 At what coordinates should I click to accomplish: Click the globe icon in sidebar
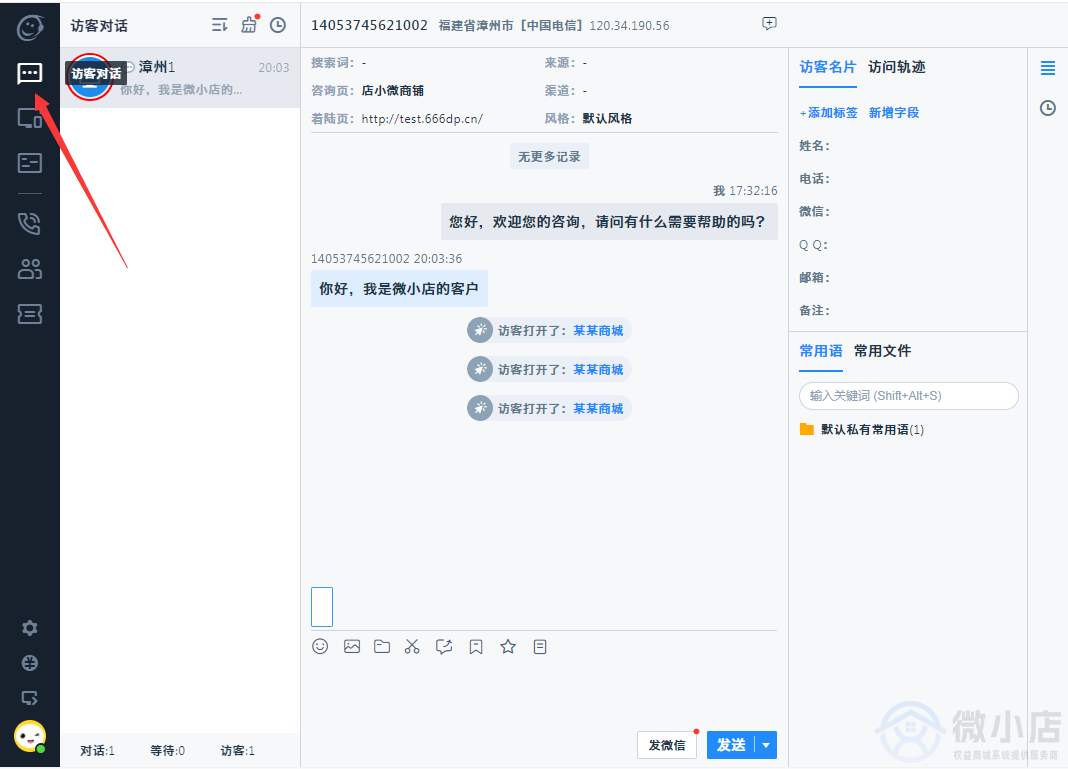(x=29, y=663)
